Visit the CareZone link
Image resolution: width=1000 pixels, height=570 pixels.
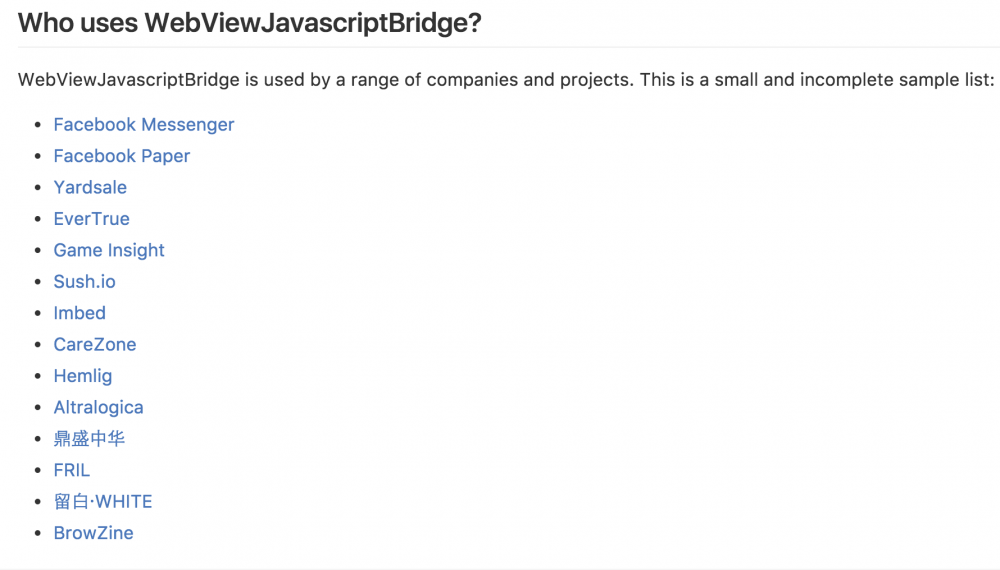[x=94, y=344]
